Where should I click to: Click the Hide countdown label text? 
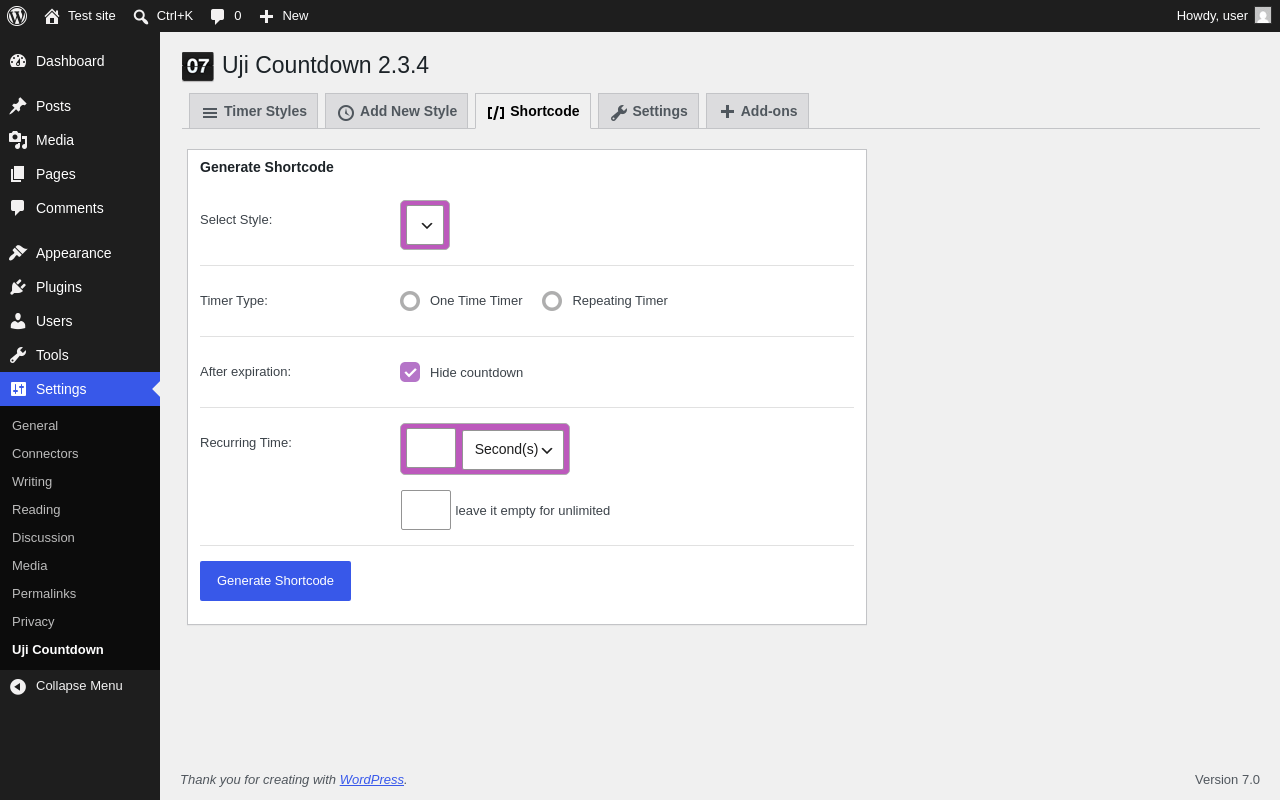pyautogui.click(x=476, y=373)
